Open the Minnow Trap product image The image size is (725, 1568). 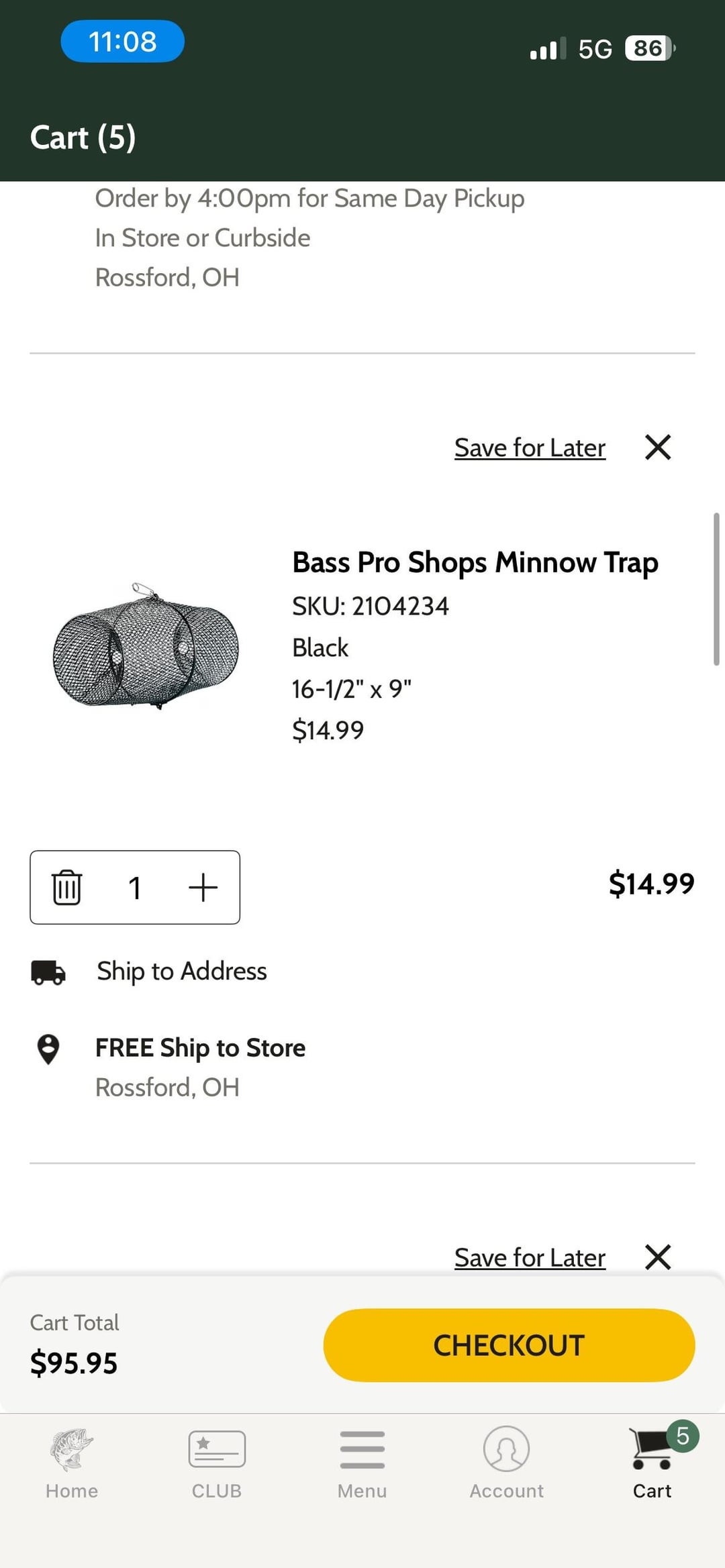coord(146,645)
